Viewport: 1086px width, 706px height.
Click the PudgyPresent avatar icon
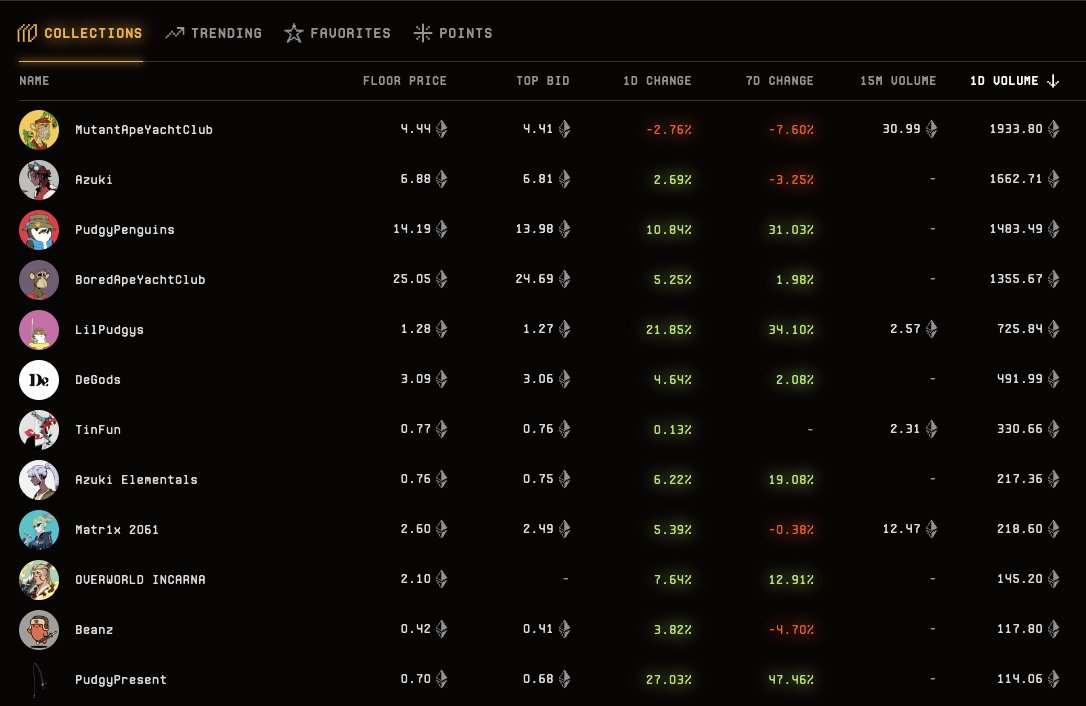click(x=39, y=680)
